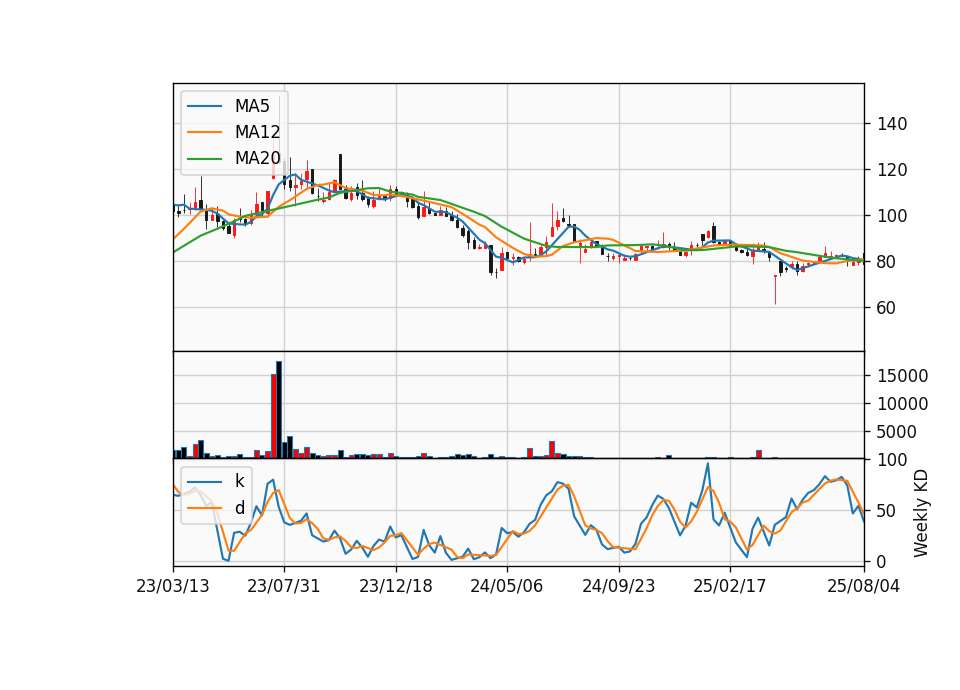
Task: Click the 25/02/17 date tick label
Action: [729, 586]
